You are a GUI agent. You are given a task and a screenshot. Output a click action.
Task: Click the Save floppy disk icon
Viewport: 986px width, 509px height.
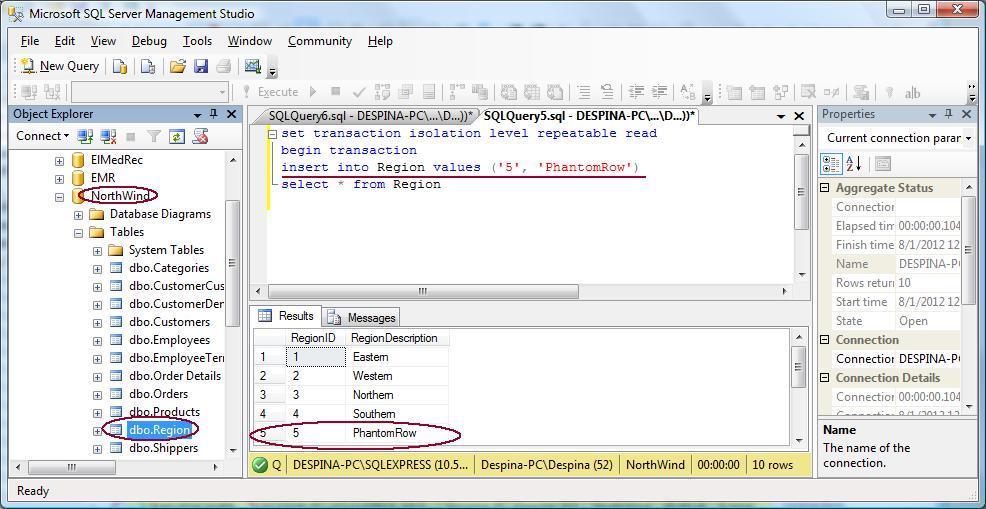point(201,66)
